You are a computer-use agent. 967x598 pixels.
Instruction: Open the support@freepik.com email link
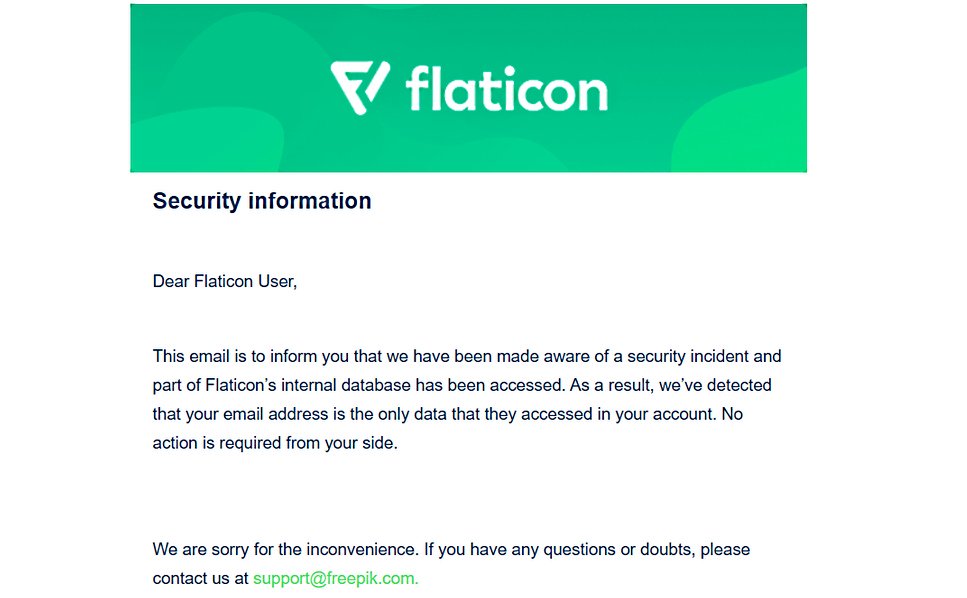[x=335, y=578]
